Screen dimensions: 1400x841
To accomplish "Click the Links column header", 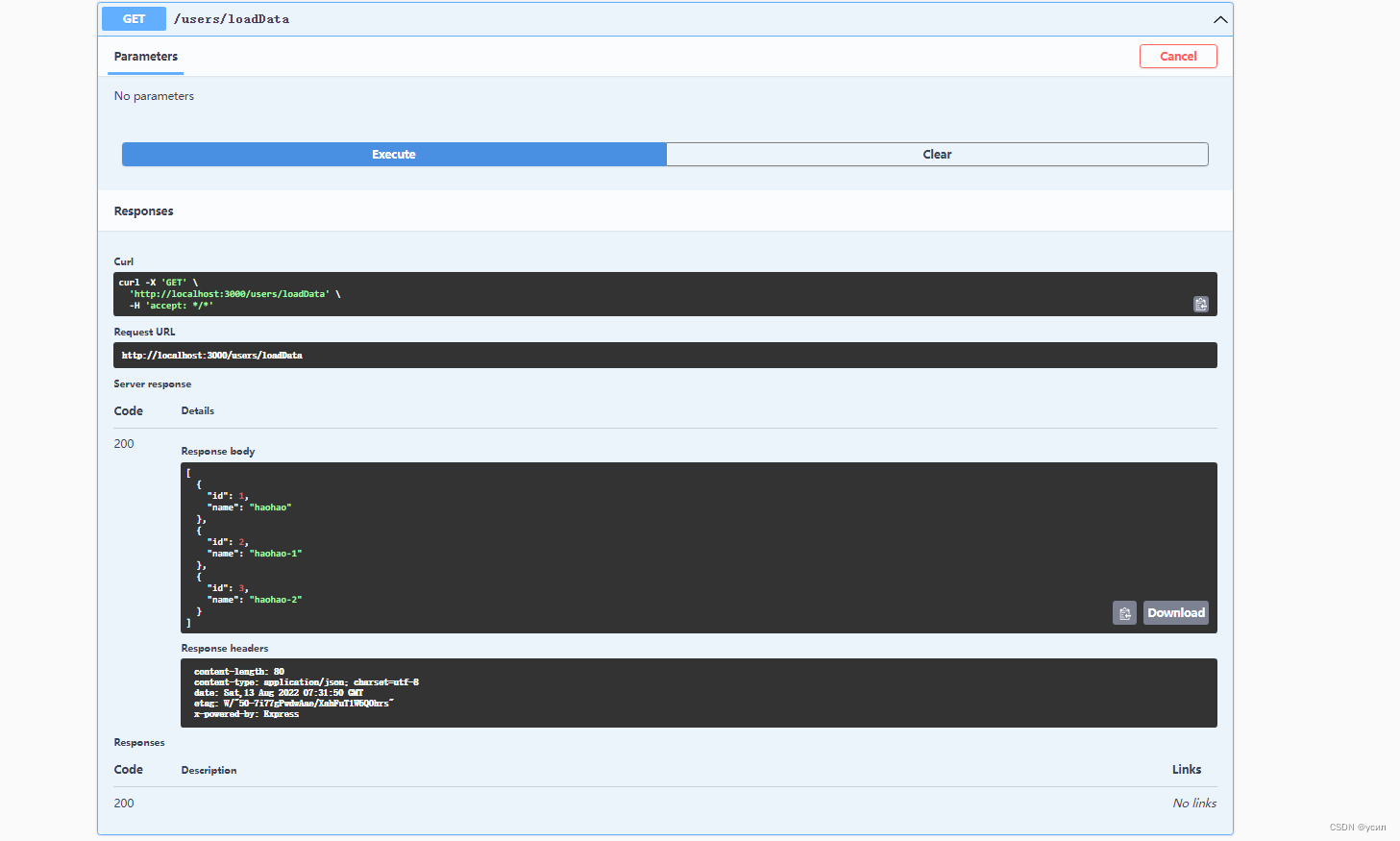I will coord(1187,770).
